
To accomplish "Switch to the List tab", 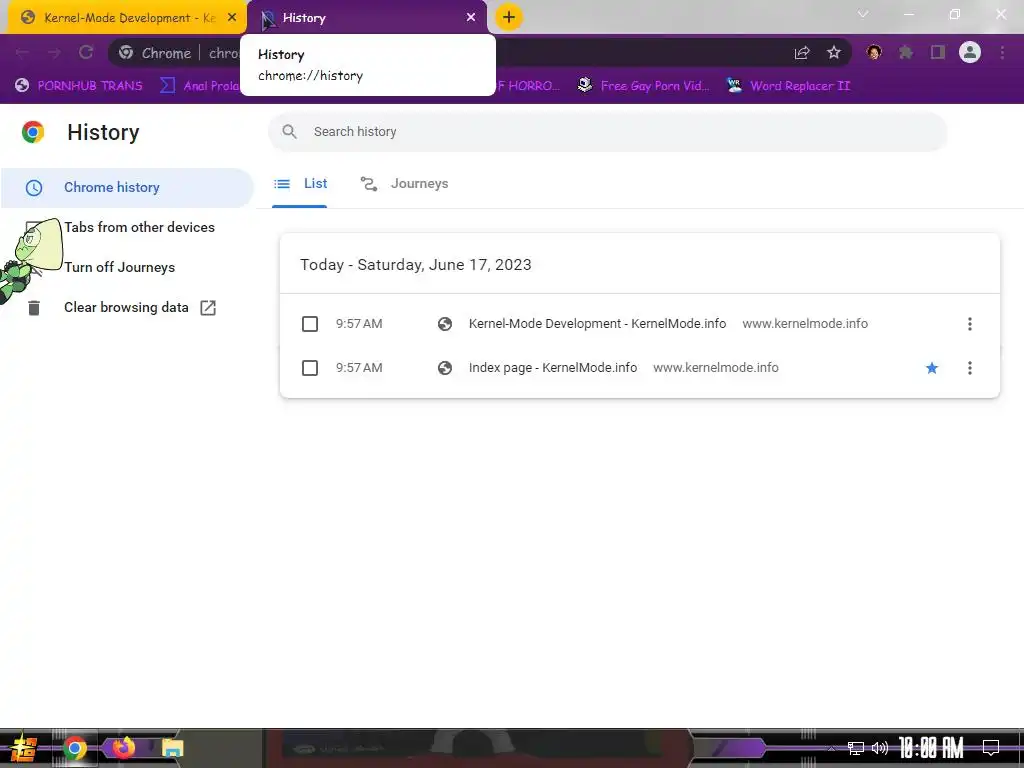I will (x=300, y=184).
